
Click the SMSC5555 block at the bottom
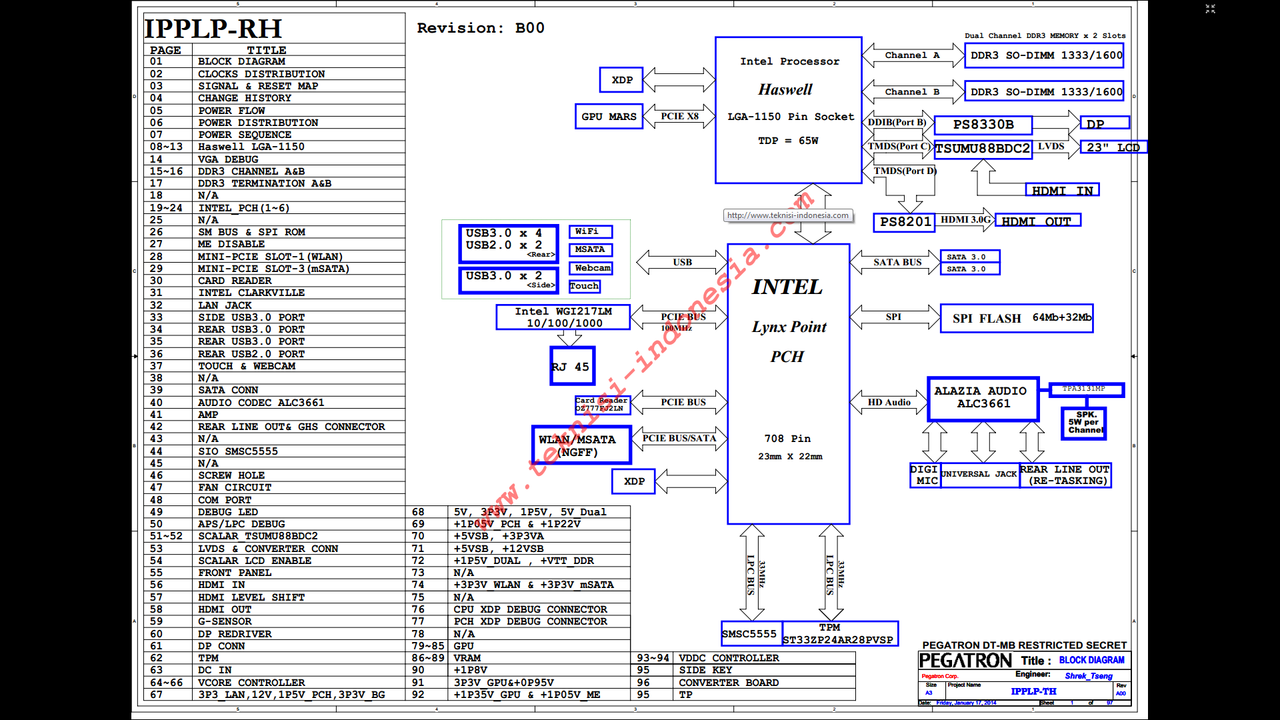[x=750, y=634]
